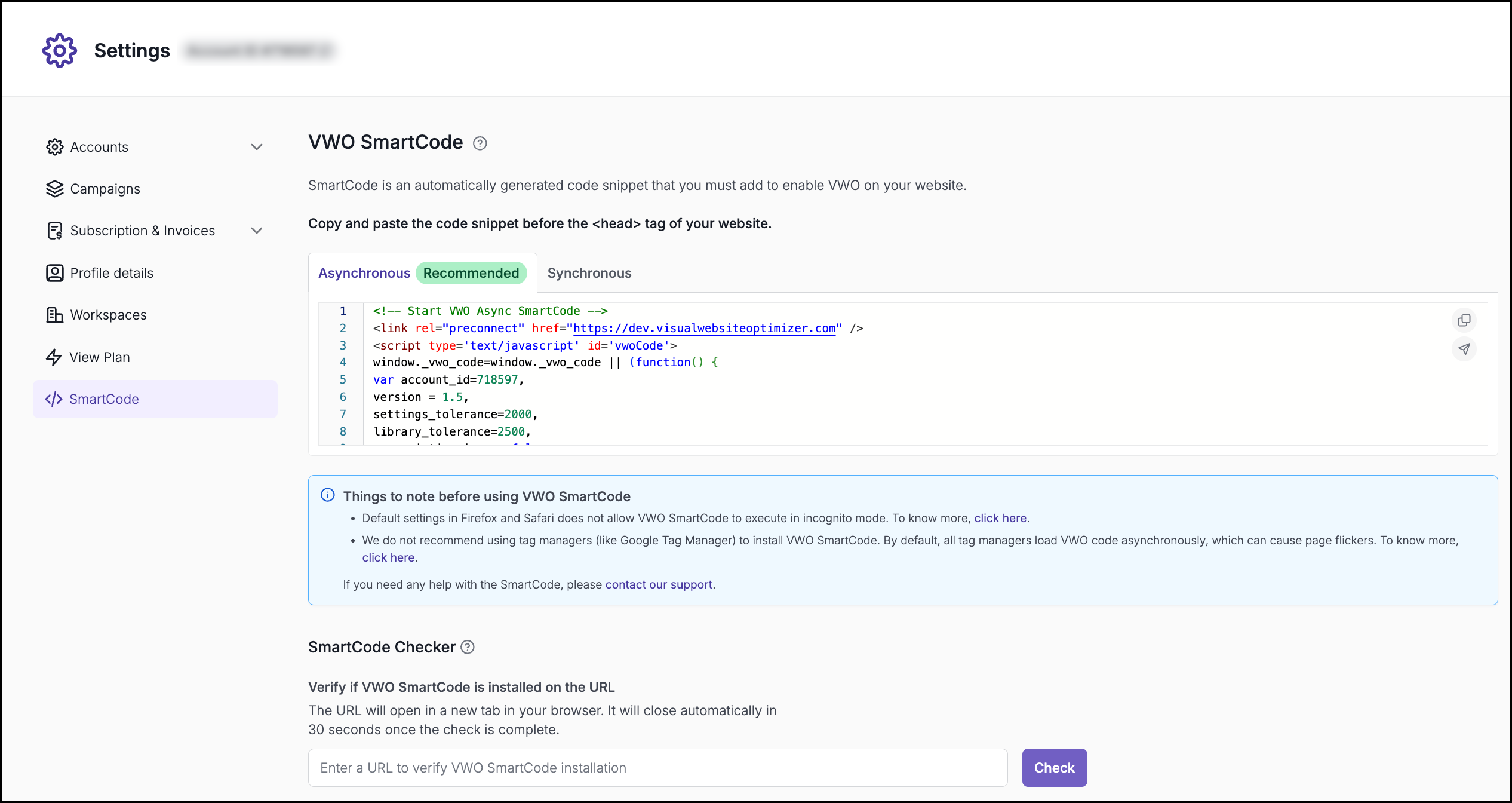Click the Check button

point(1055,768)
